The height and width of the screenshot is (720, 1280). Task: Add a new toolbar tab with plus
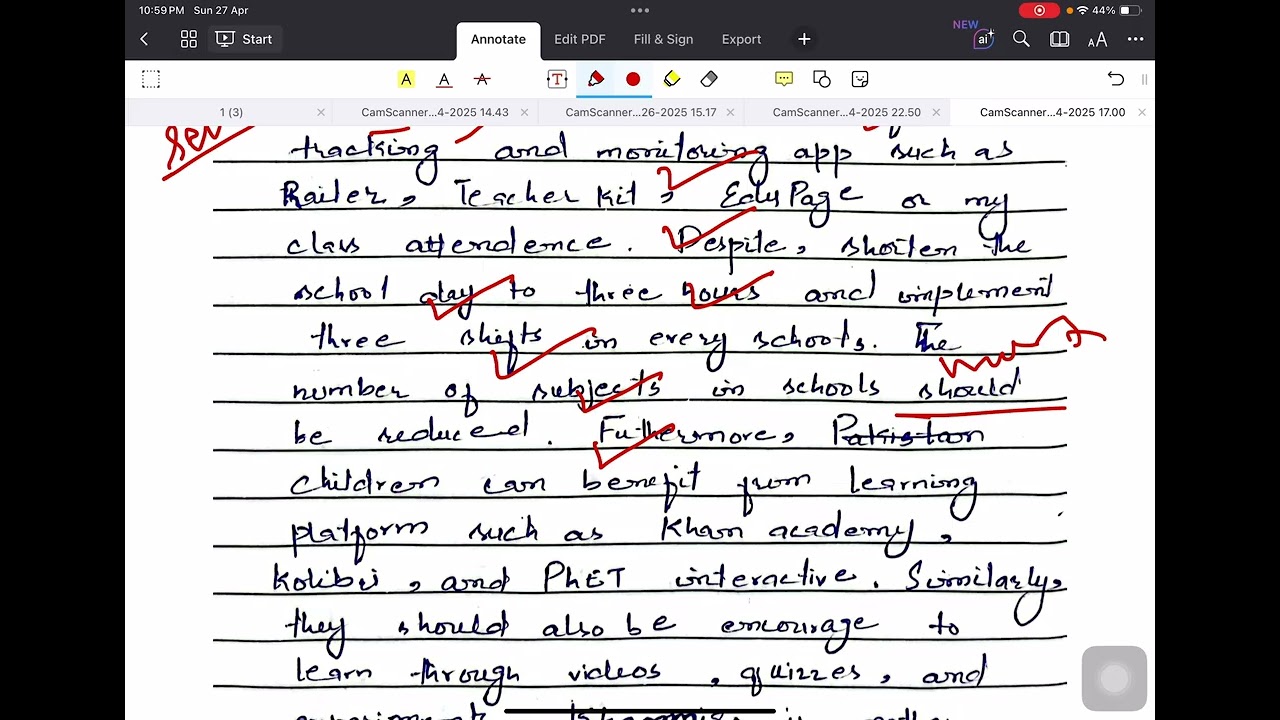(804, 39)
